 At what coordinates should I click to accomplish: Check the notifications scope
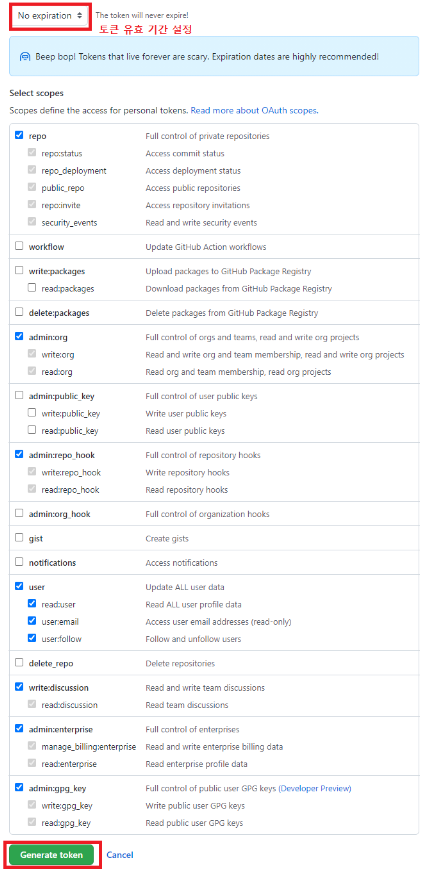point(19,562)
